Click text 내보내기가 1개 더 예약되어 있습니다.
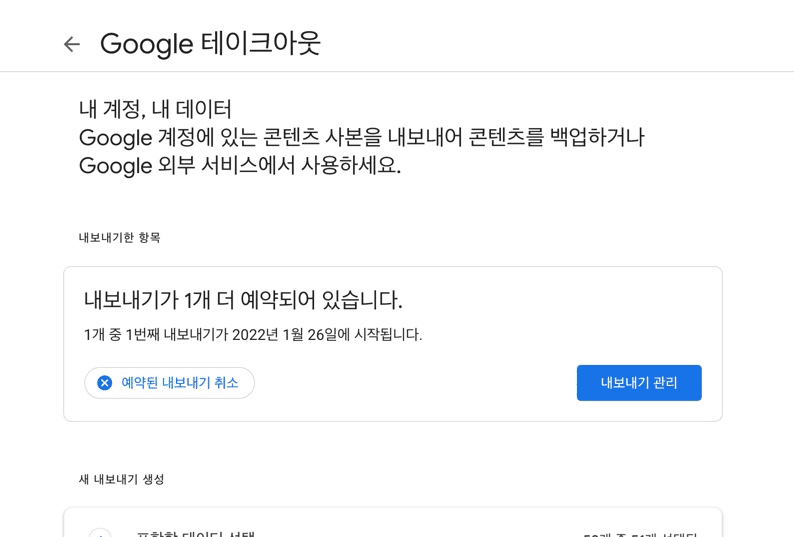The image size is (794, 537). tap(243, 300)
